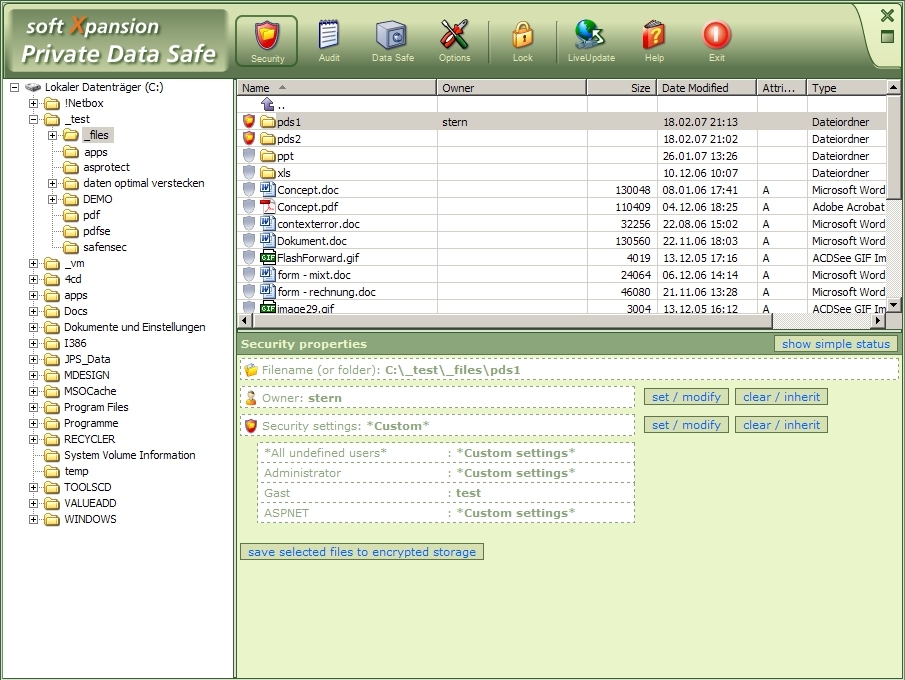Viewport: 905px width, 680px height.
Task: Sort file list by Date Modified column
Action: (705, 88)
